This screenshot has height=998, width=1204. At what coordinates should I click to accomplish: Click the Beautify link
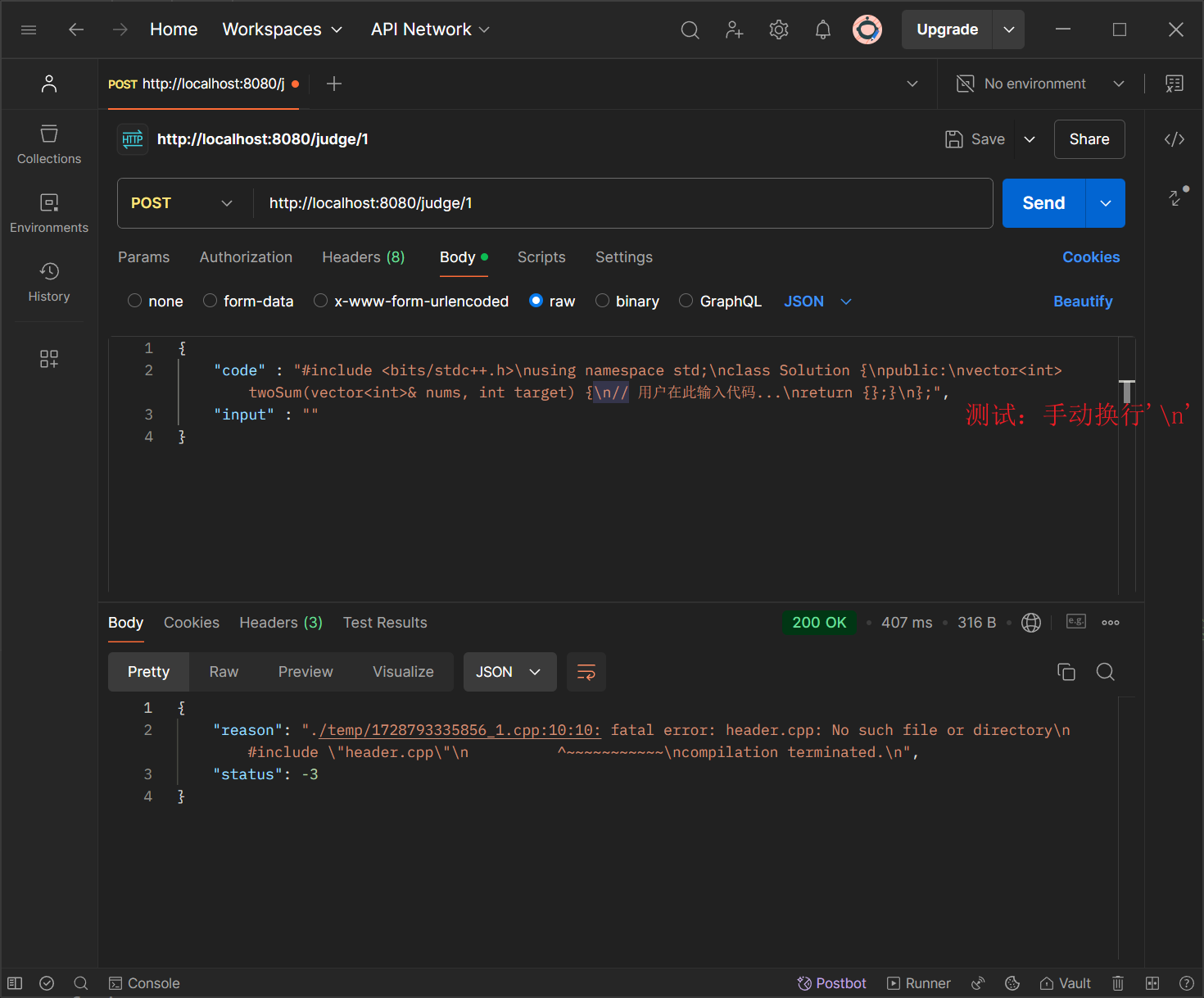(x=1082, y=302)
